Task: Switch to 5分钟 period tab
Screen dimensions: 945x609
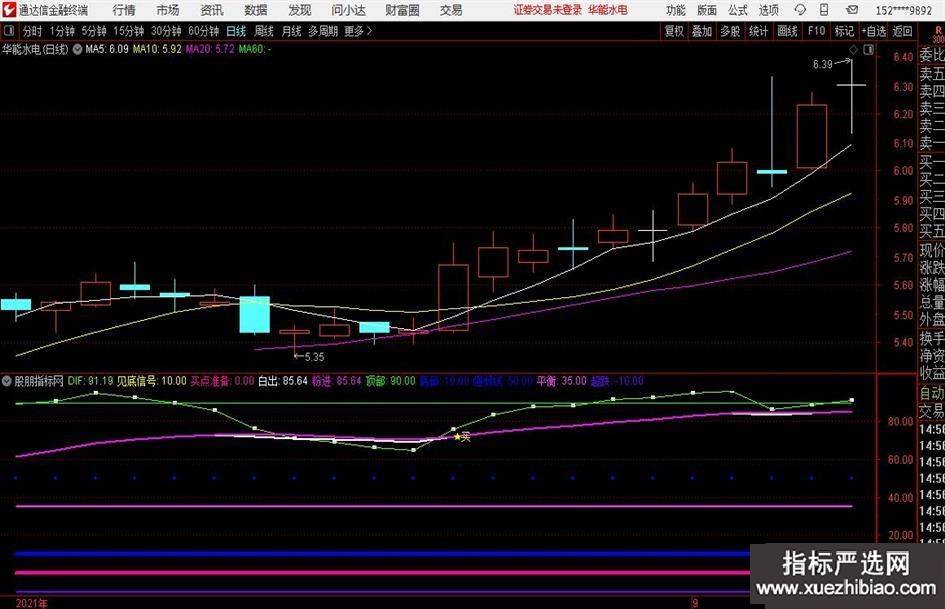Action: 94,31
